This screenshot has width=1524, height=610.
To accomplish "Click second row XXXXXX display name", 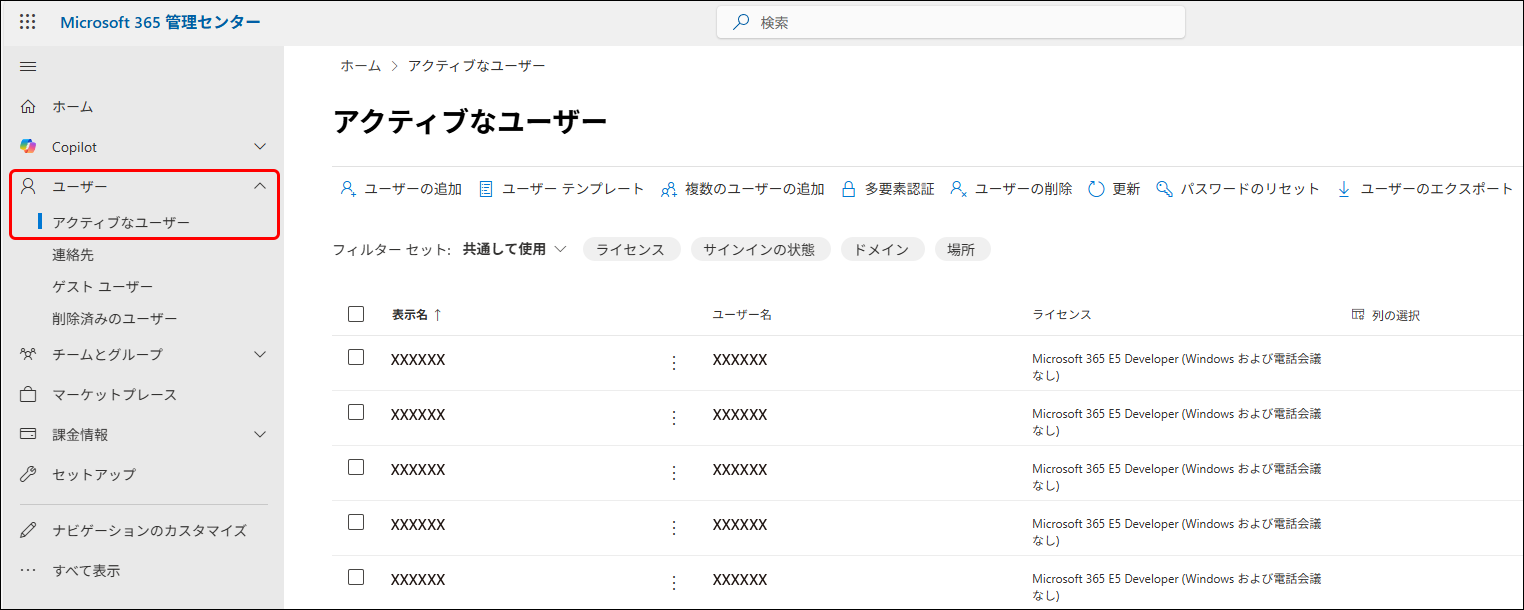I will (418, 415).
